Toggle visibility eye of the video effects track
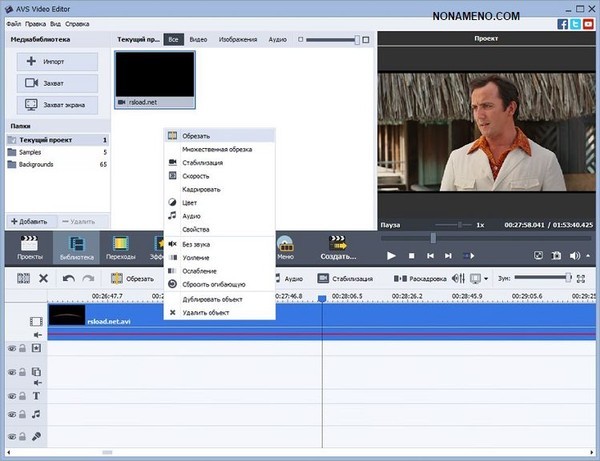Image resolution: width=600 pixels, height=461 pixels. coord(11,348)
